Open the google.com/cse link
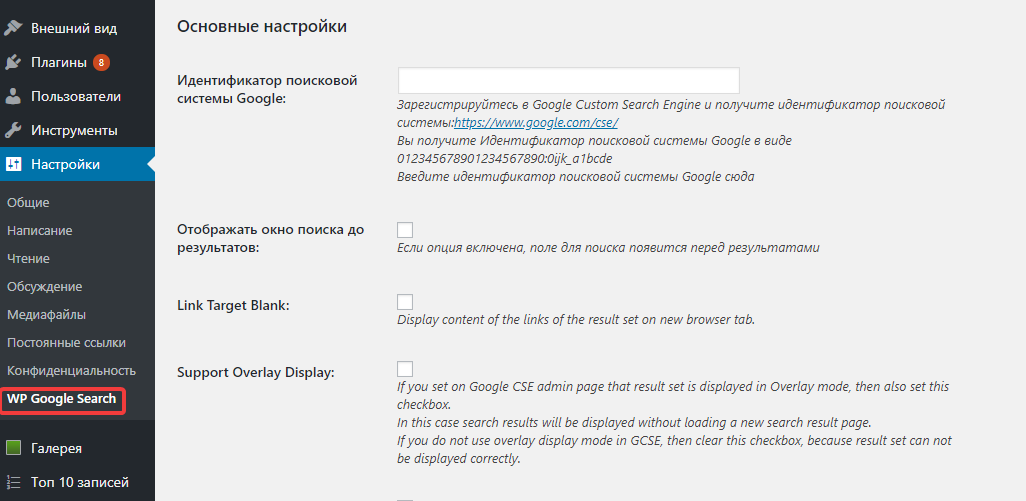This screenshot has width=1026, height=501. [536, 122]
